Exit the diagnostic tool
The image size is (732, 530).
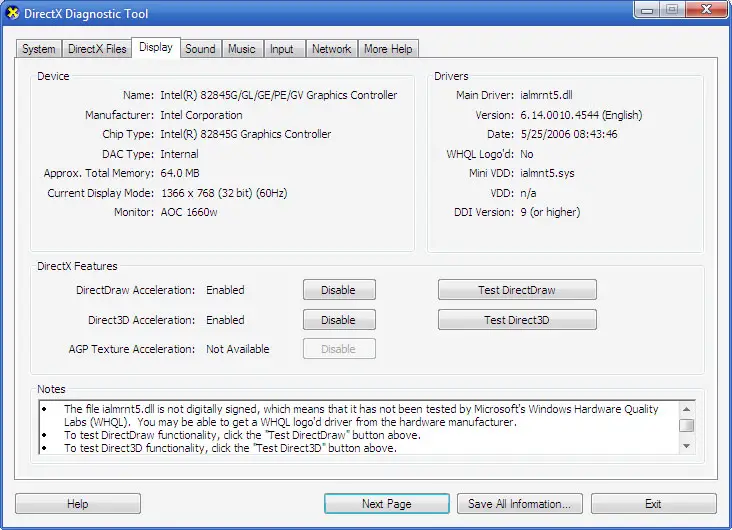tap(653, 504)
